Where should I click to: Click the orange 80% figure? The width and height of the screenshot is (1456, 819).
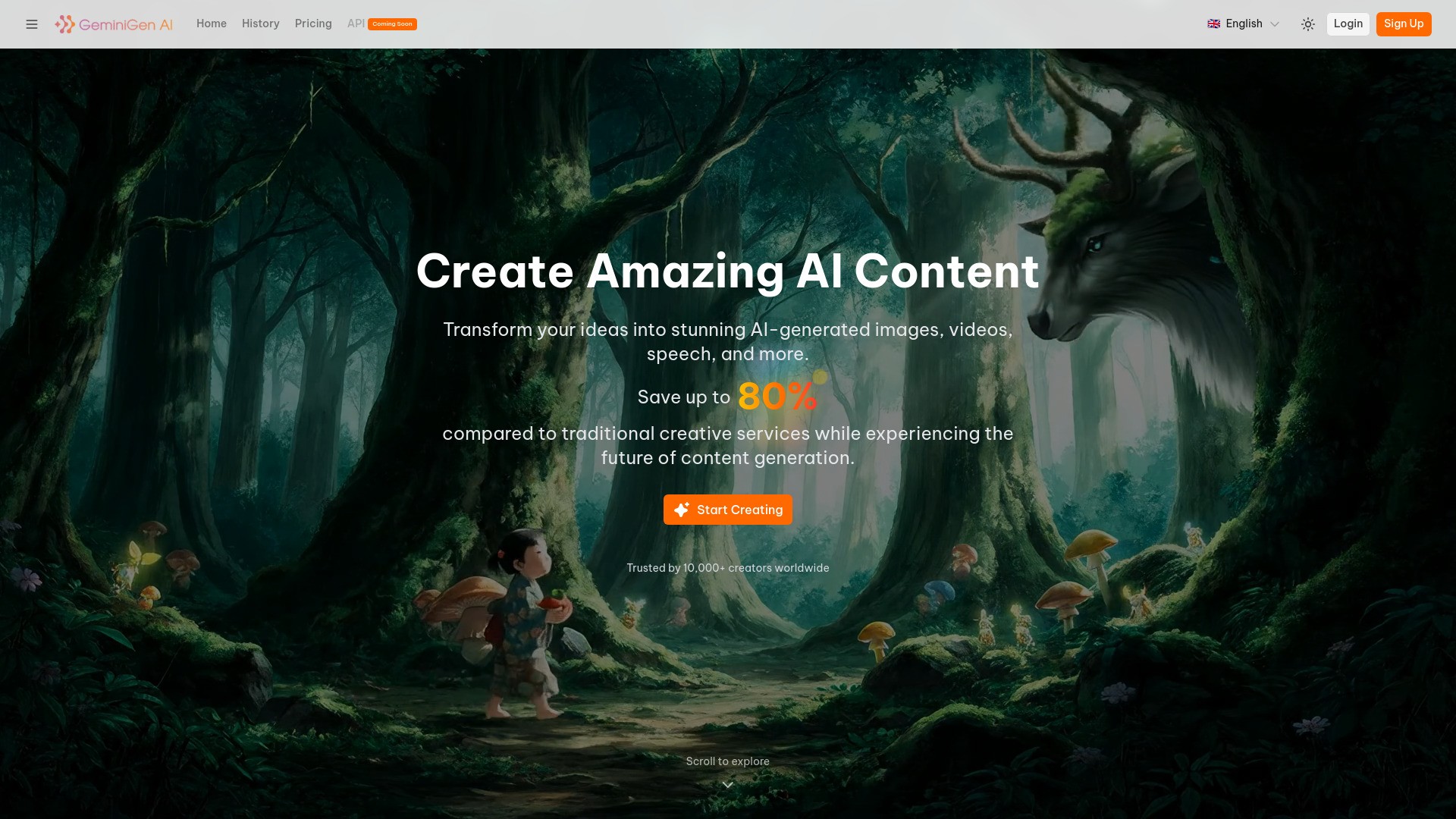(777, 396)
